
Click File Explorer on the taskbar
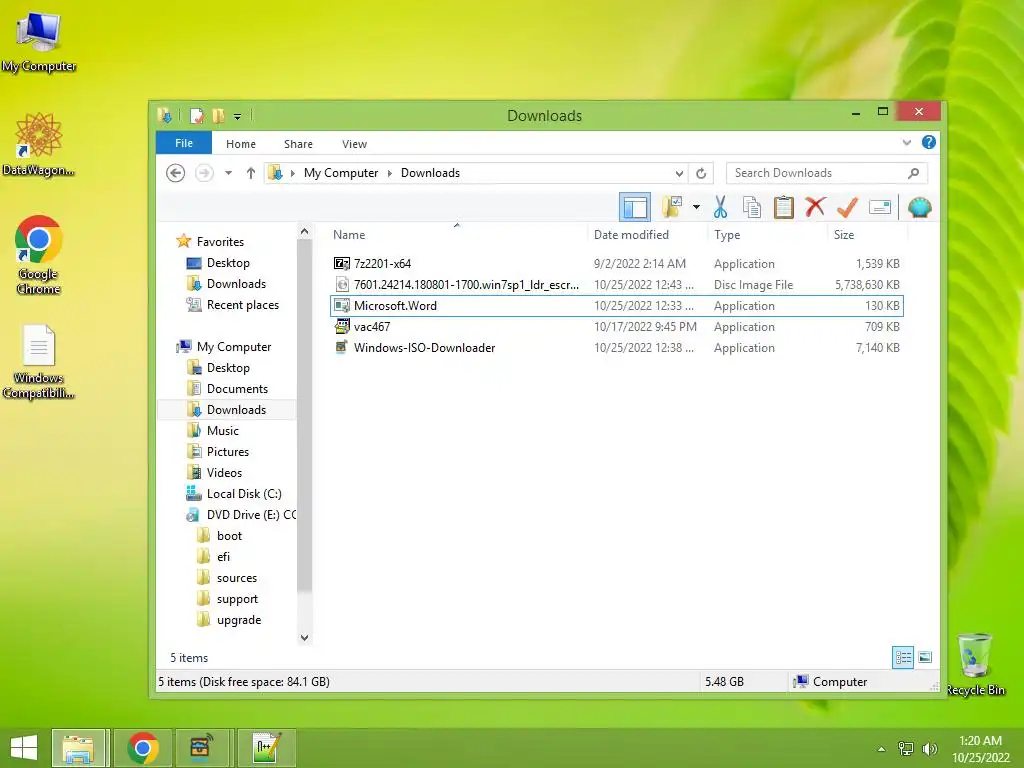coord(78,748)
